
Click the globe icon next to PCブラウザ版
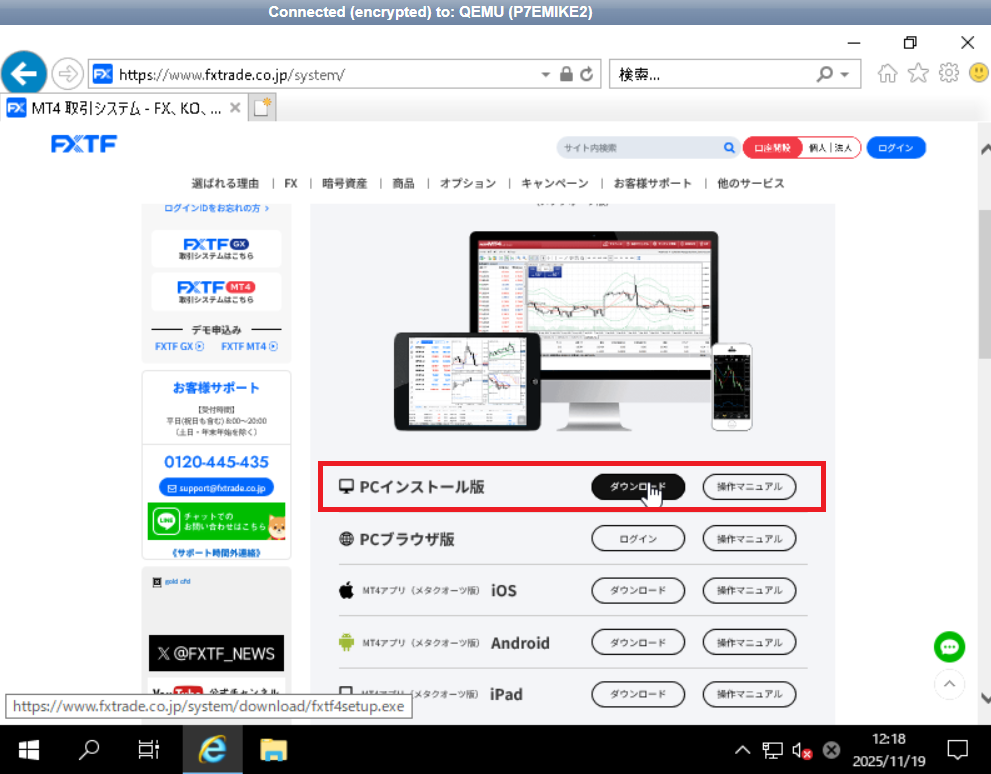pyautogui.click(x=346, y=538)
